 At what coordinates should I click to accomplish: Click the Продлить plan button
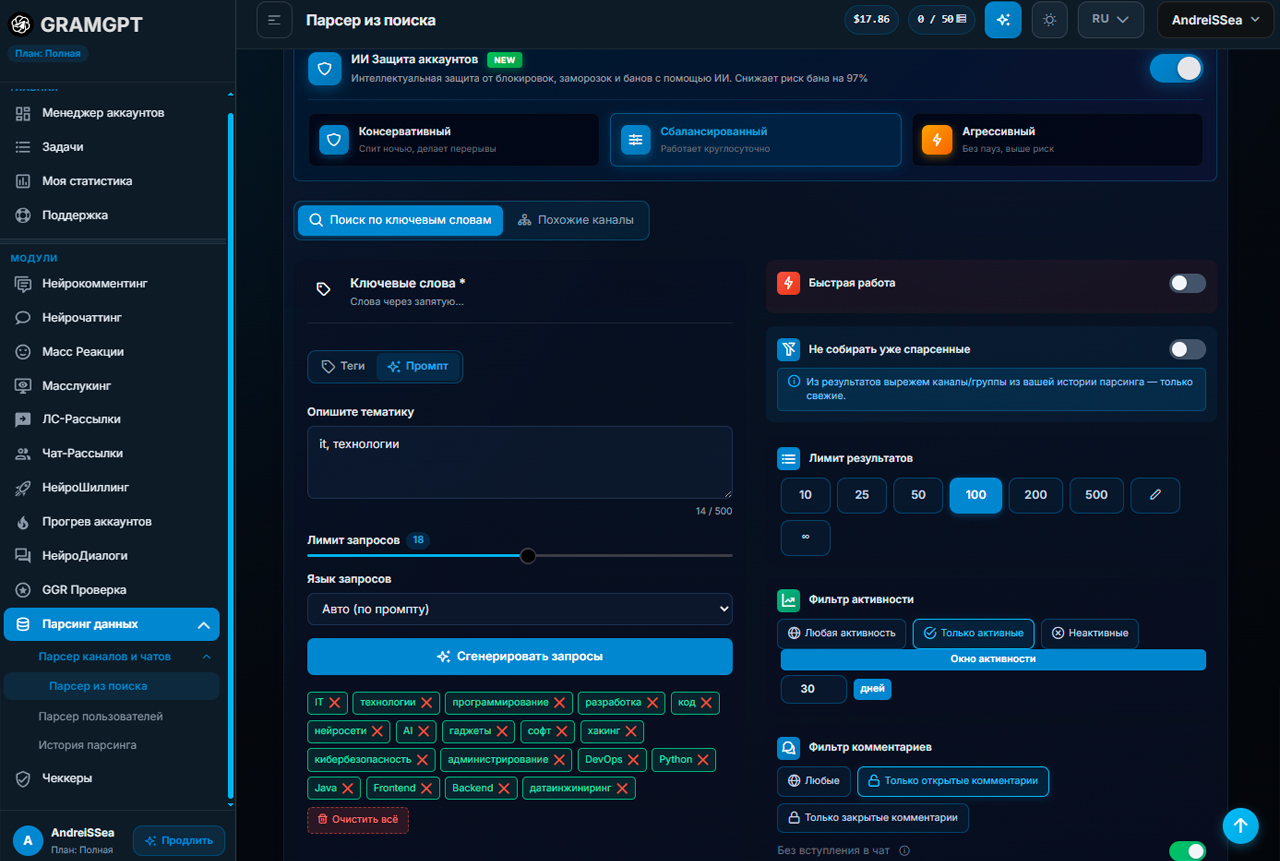pos(179,841)
